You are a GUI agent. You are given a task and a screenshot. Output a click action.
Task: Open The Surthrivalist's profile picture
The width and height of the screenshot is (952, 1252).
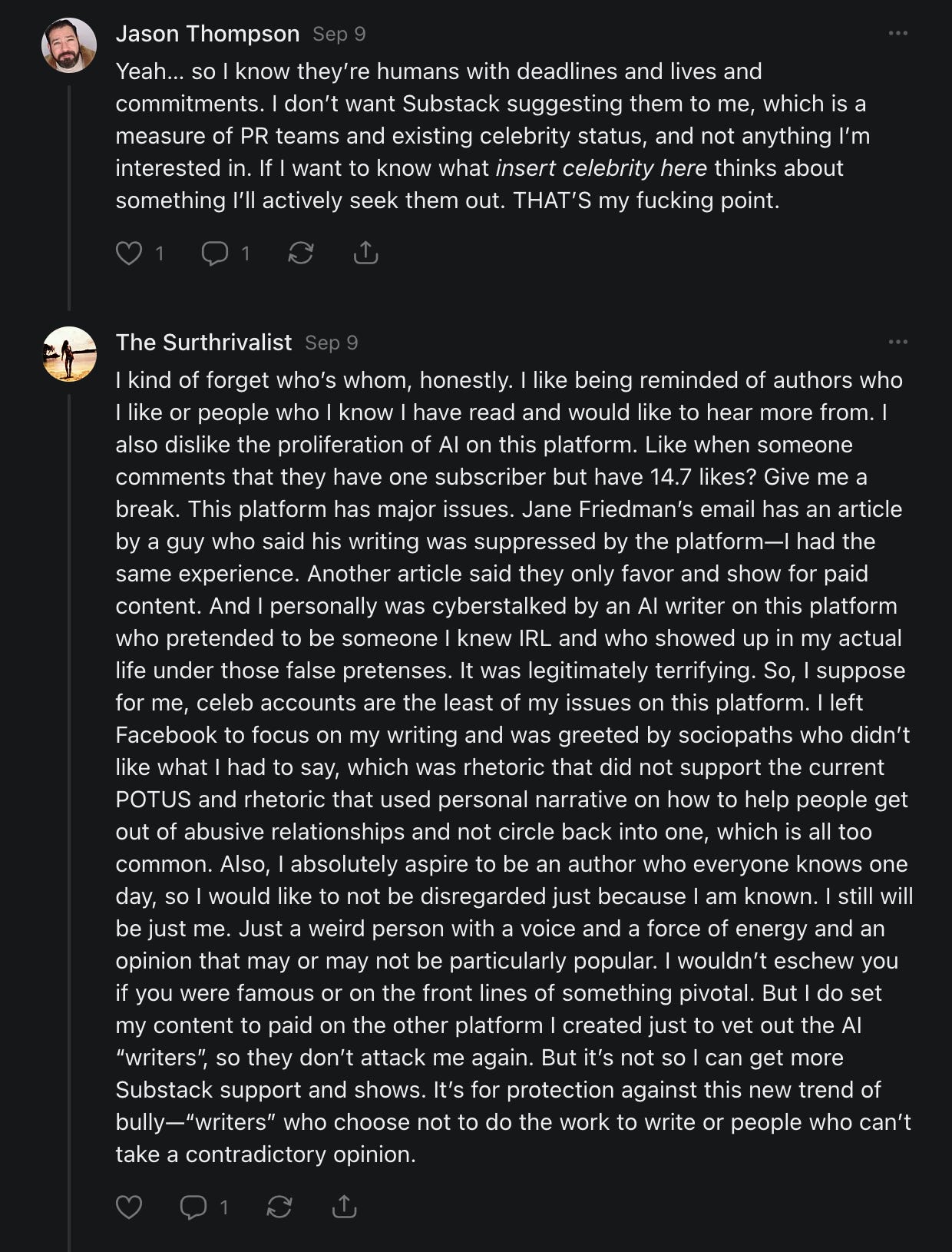(69, 354)
